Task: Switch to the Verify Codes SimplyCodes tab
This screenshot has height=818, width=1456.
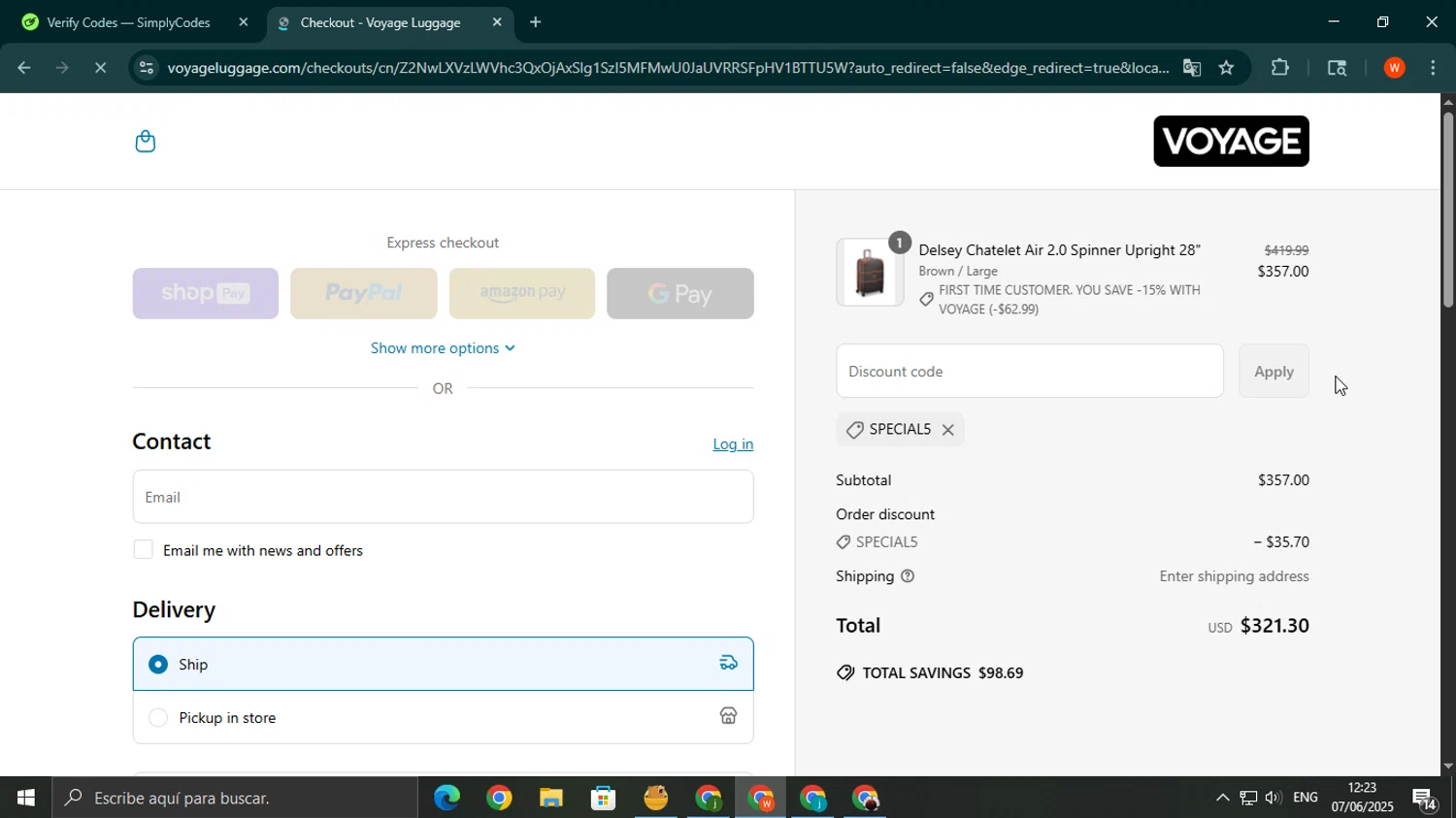Action: pyautogui.click(x=129, y=22)
